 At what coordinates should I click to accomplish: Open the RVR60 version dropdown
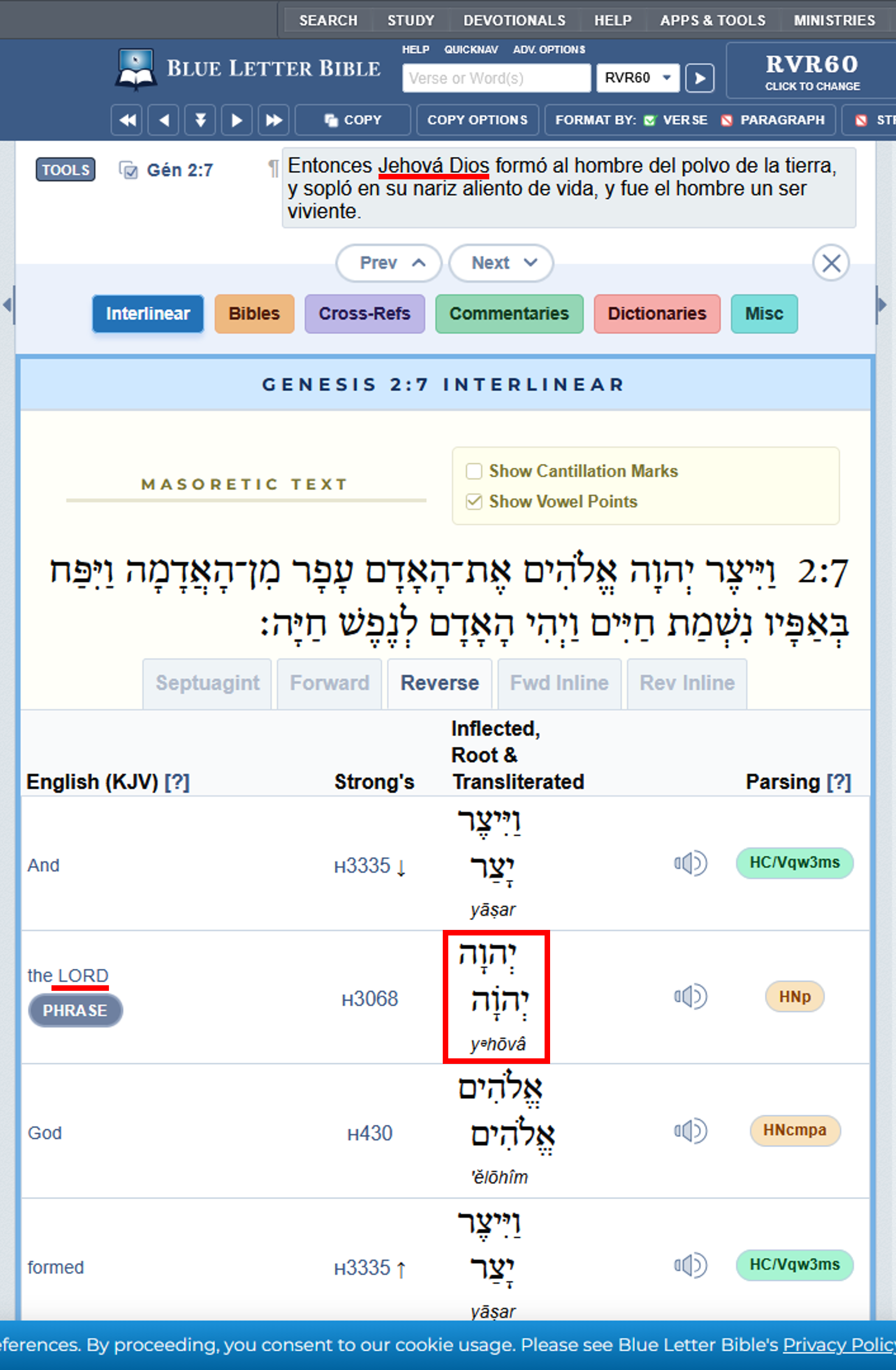[638, 77]
